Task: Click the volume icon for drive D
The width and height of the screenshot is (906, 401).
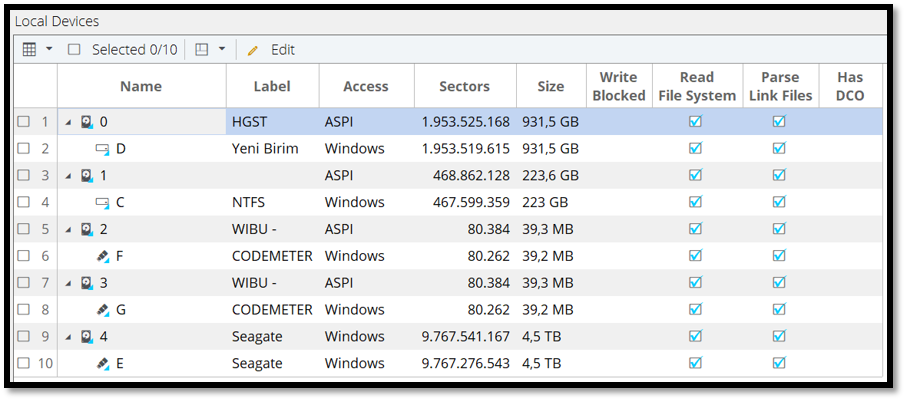Action: (x=102, y=149)
